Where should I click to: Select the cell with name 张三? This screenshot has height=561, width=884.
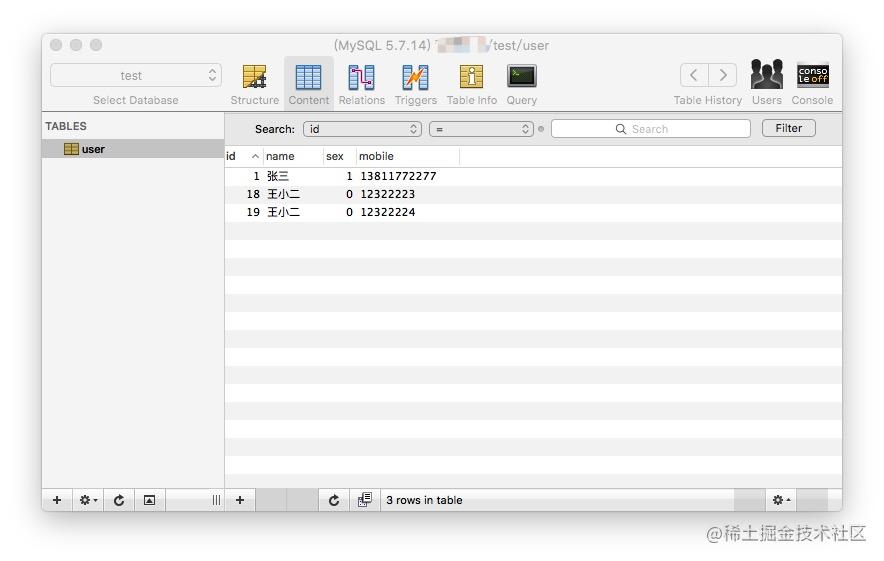pyautogui.click(x=278, y=176)
